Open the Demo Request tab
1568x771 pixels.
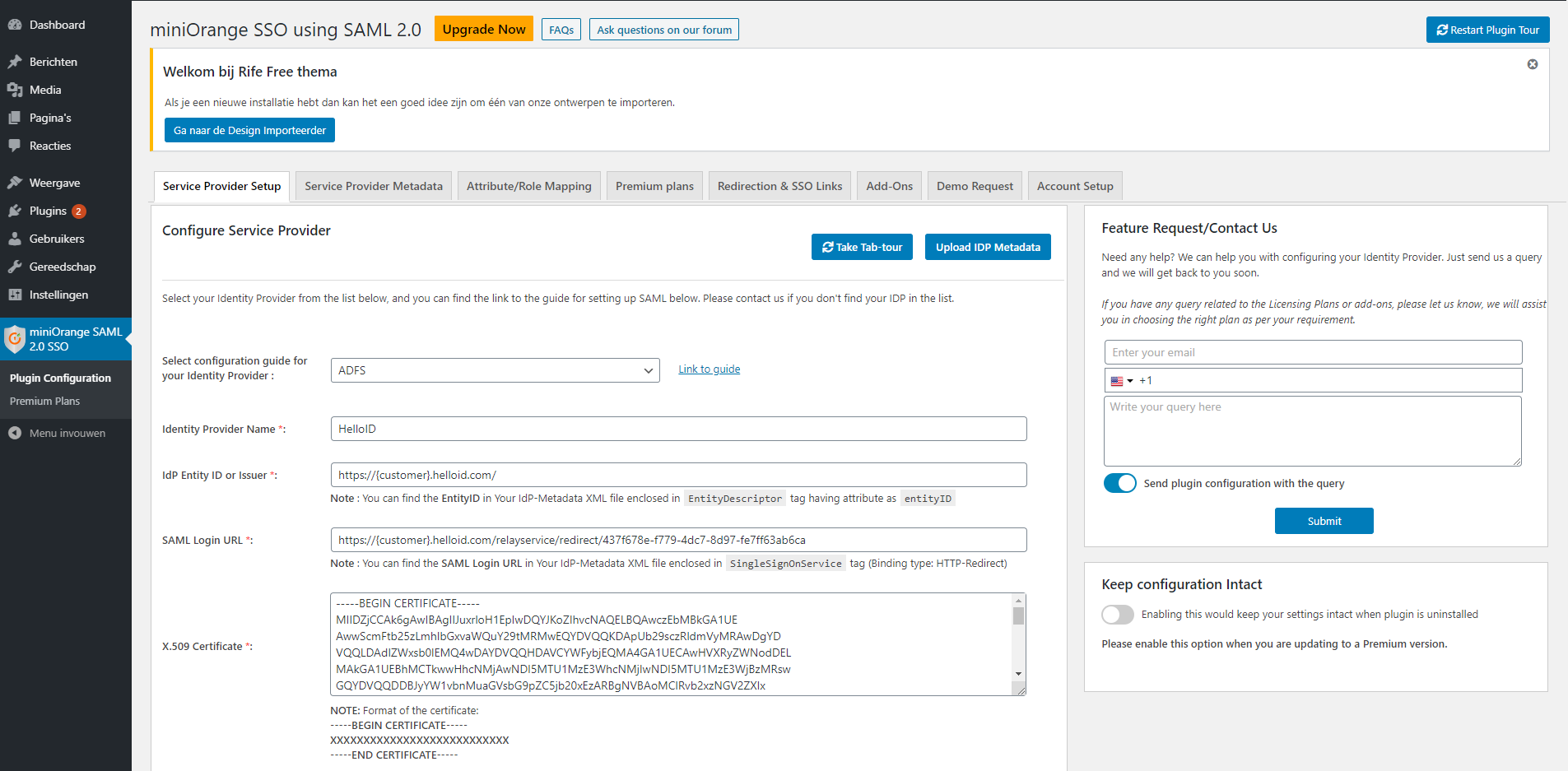(975, 187)
